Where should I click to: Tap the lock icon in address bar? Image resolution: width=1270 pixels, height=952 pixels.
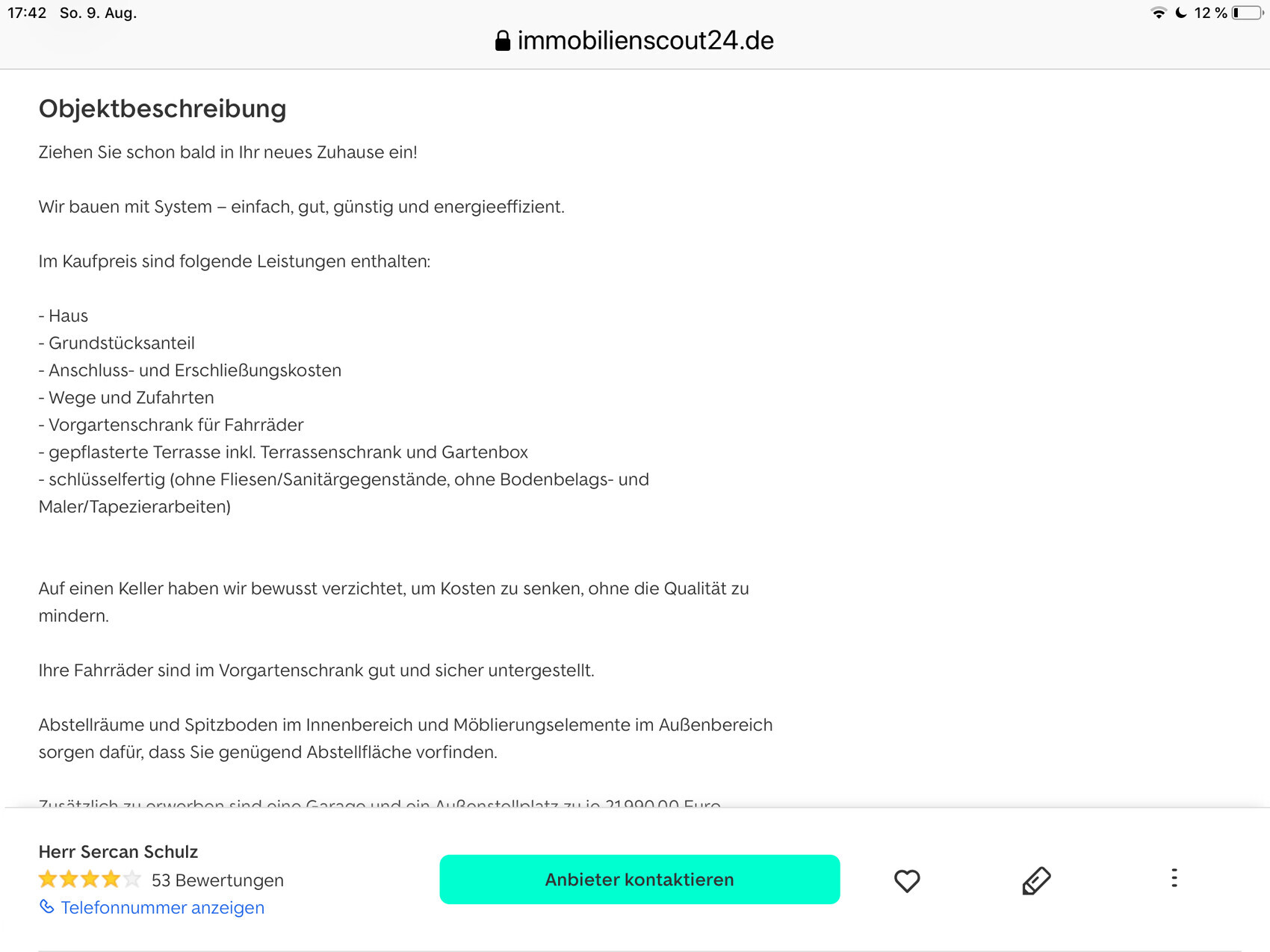coord(503,41)
